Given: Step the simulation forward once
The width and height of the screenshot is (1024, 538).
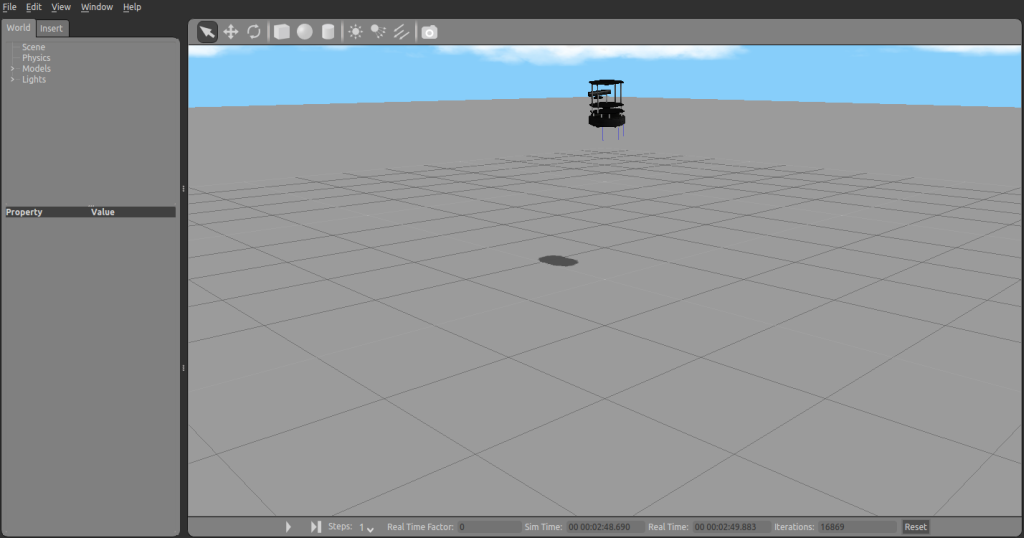Looking at the screenshot, I should [316, 526].
